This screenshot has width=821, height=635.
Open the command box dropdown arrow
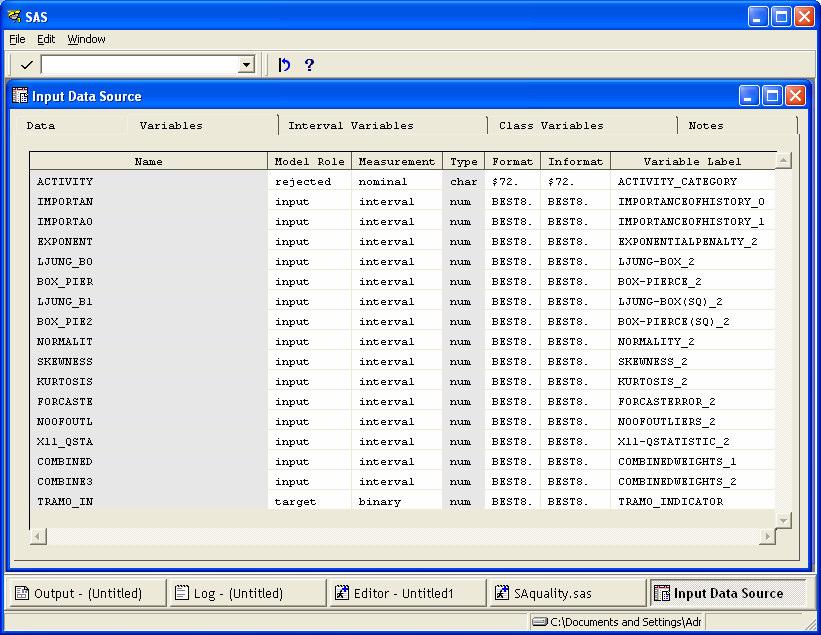tap(246, 65)
